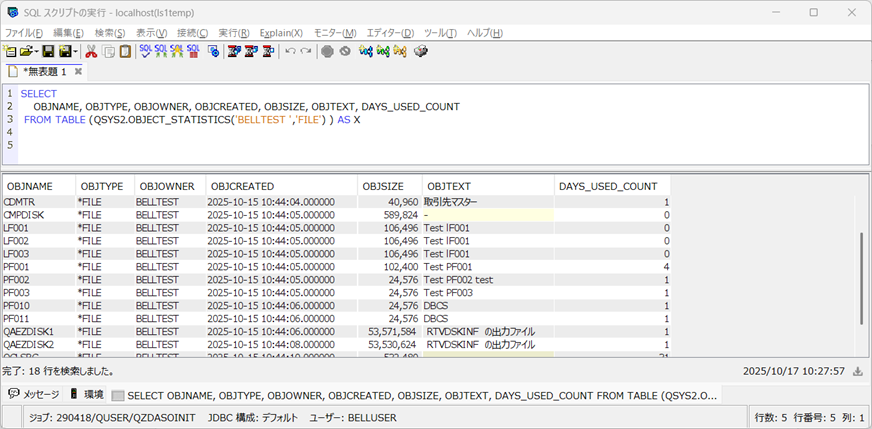Screen dimensions: 872x429
Task: Click the OBJSIZE column header
Action: coord(382,186)
